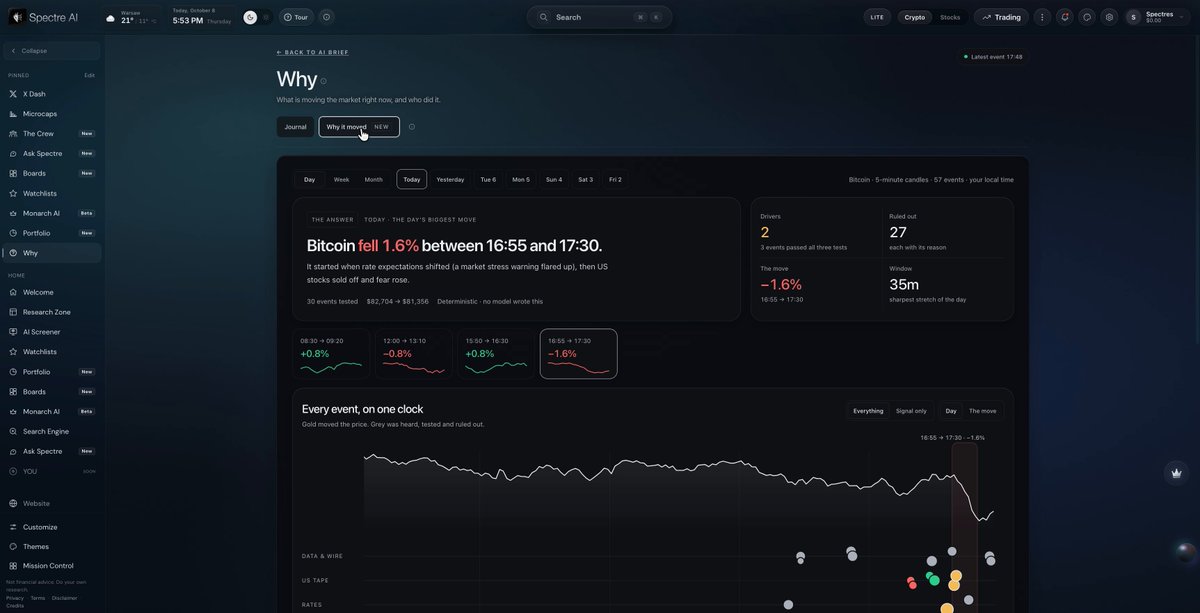This screenshot has width=1200, height=613.
Task: Open pinned Monarch AI item
Action: click(52, 213)
